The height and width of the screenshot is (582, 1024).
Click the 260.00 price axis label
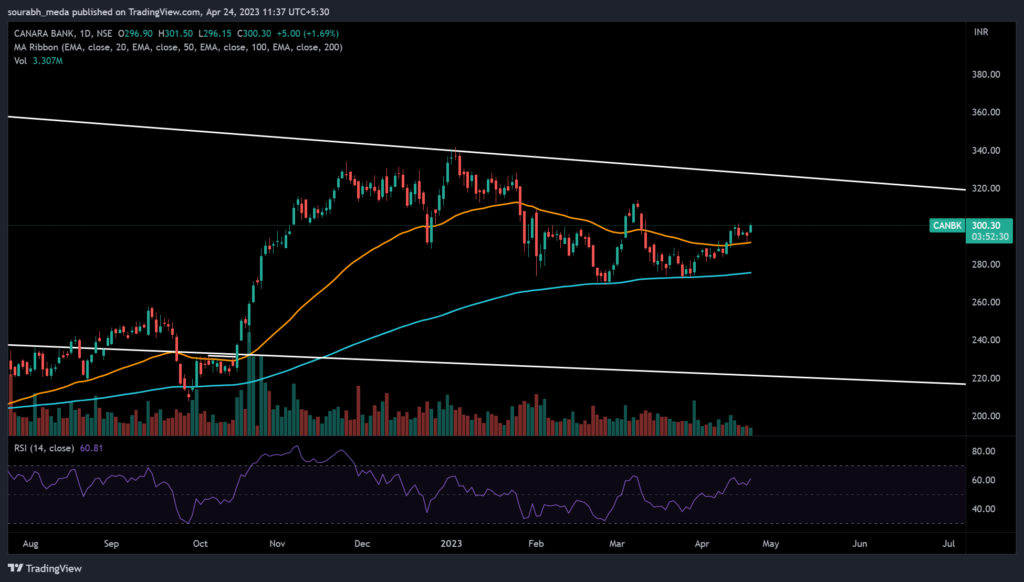[985, 302]
